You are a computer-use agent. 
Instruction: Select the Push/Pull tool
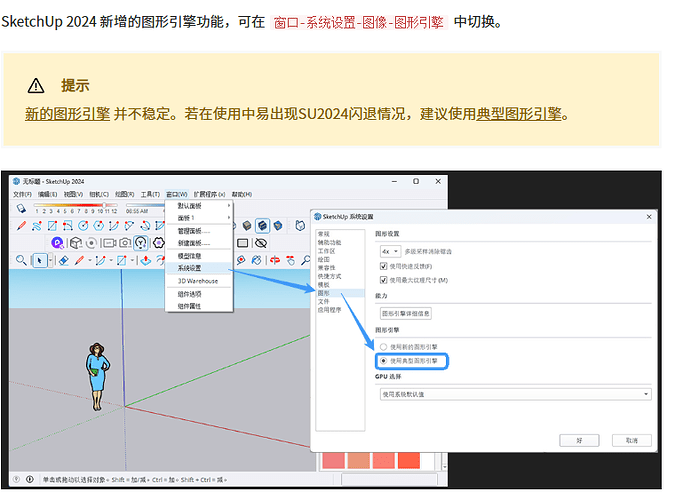pos(146,260)
